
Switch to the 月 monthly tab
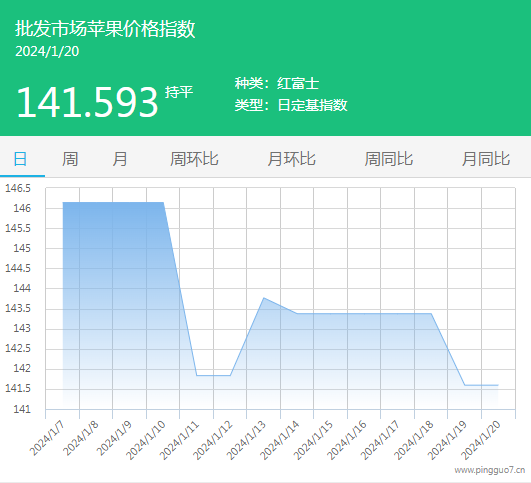pyautogui.click(x=120, y=159)
